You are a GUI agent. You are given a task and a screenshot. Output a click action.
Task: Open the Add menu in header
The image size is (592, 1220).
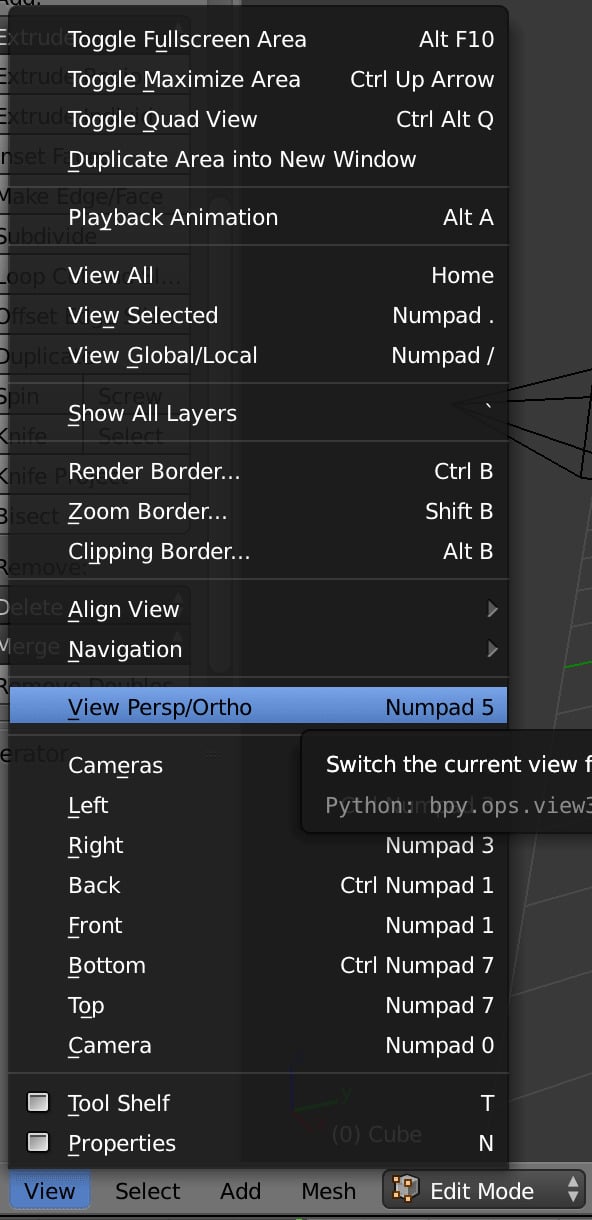coord(241,1190)
